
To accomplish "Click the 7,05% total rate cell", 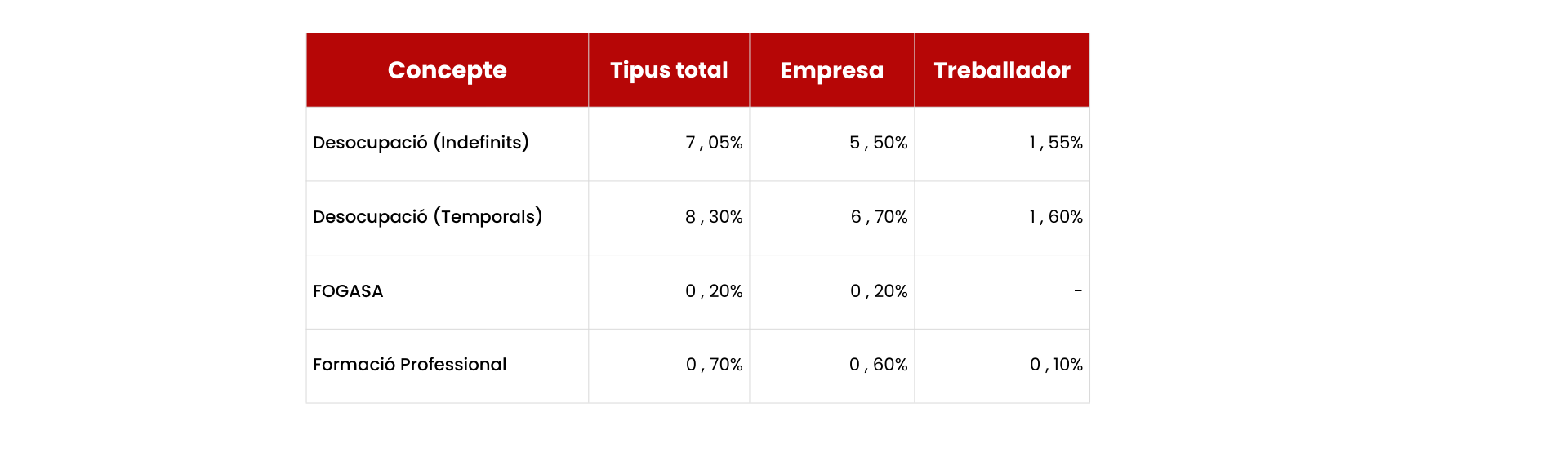I will (714, 143).
